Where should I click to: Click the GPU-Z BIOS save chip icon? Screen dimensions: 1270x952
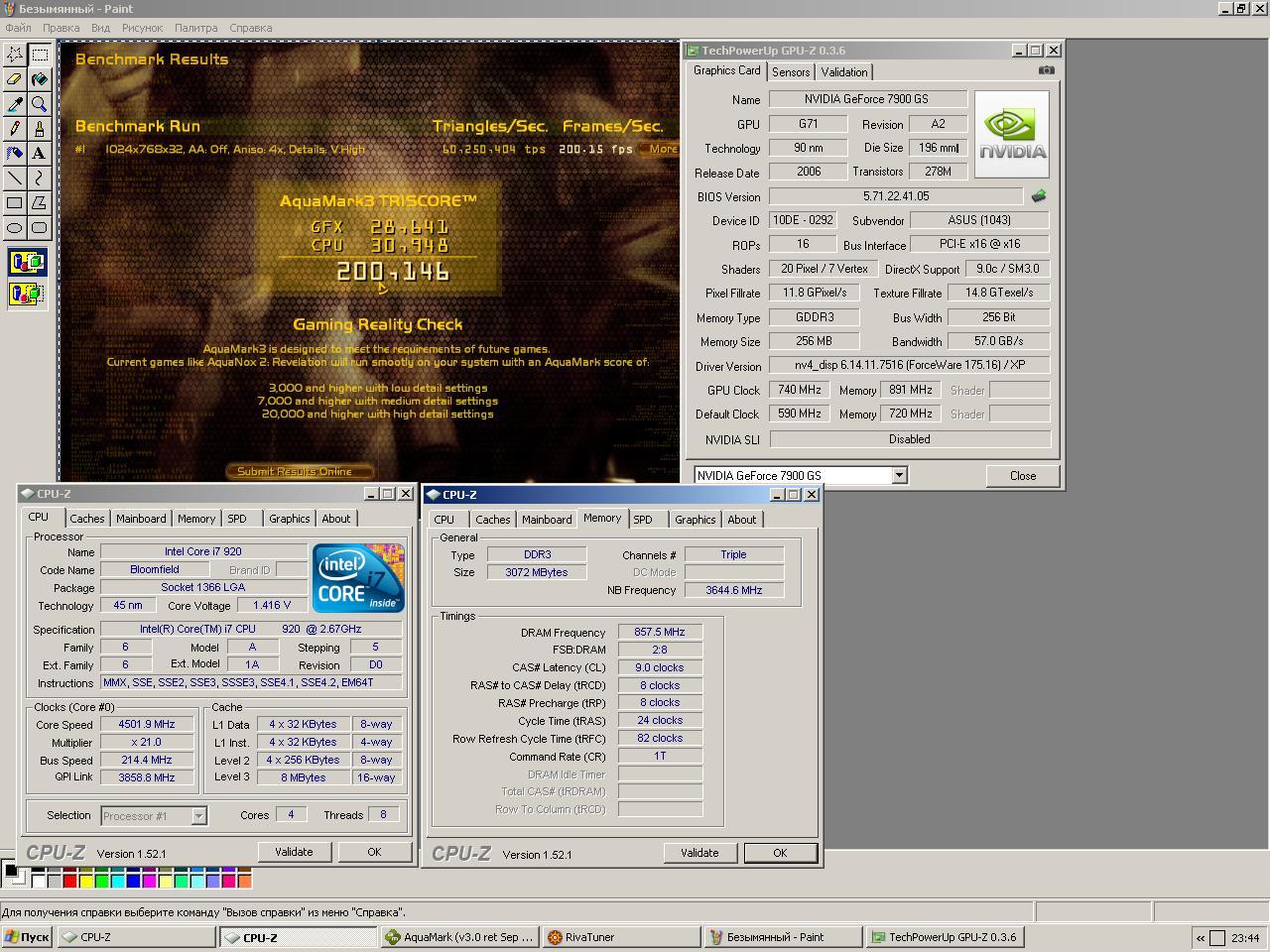point(1039,196)
